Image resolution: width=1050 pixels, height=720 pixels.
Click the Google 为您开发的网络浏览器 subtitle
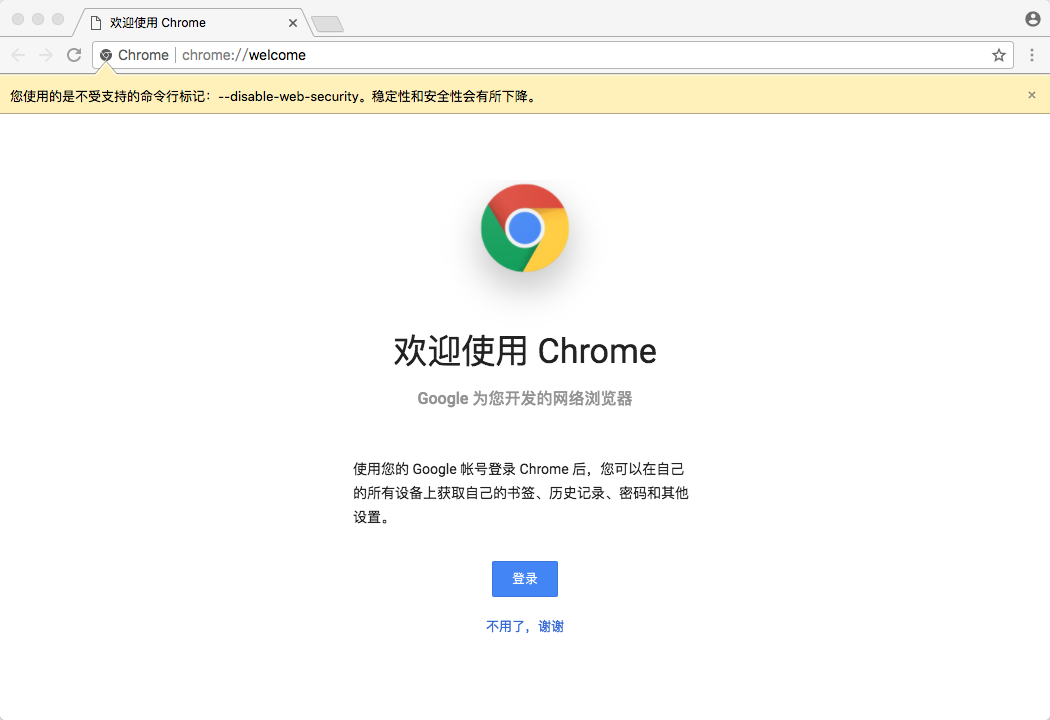pyautogui.click(x=524, y=399)
